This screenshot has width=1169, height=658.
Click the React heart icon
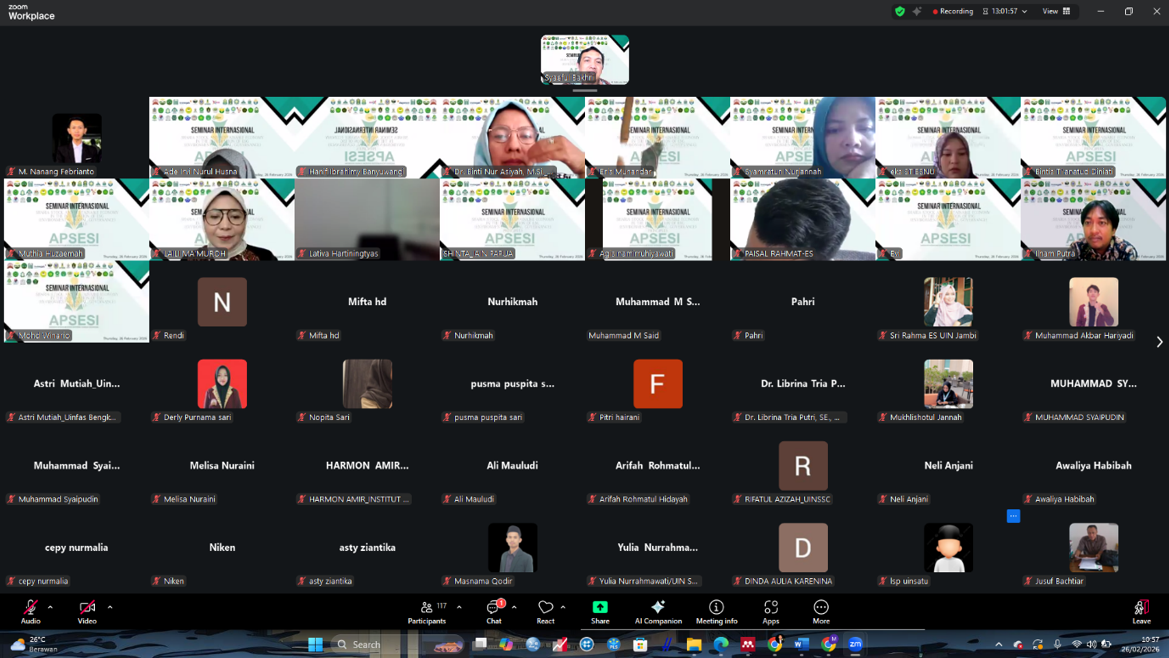click(x=545, y=611)
